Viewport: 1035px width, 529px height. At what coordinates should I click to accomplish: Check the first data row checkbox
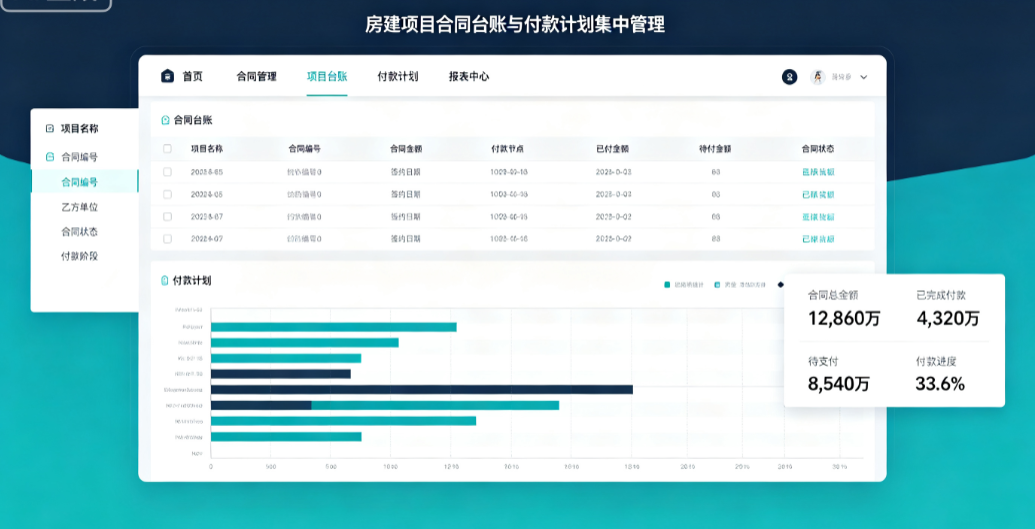[x=167, y=172]
